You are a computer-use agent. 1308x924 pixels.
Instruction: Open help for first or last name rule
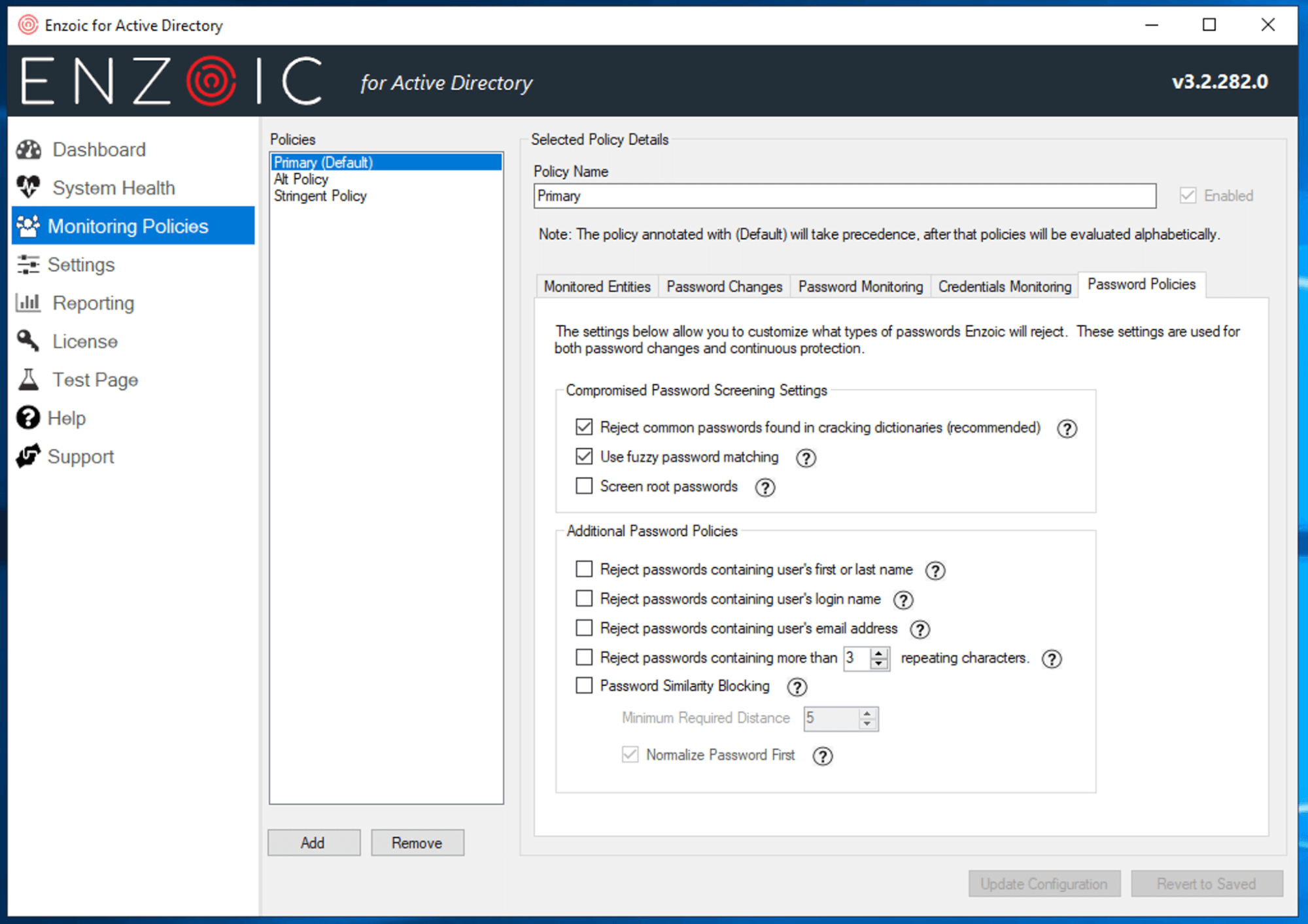(935, 570)
